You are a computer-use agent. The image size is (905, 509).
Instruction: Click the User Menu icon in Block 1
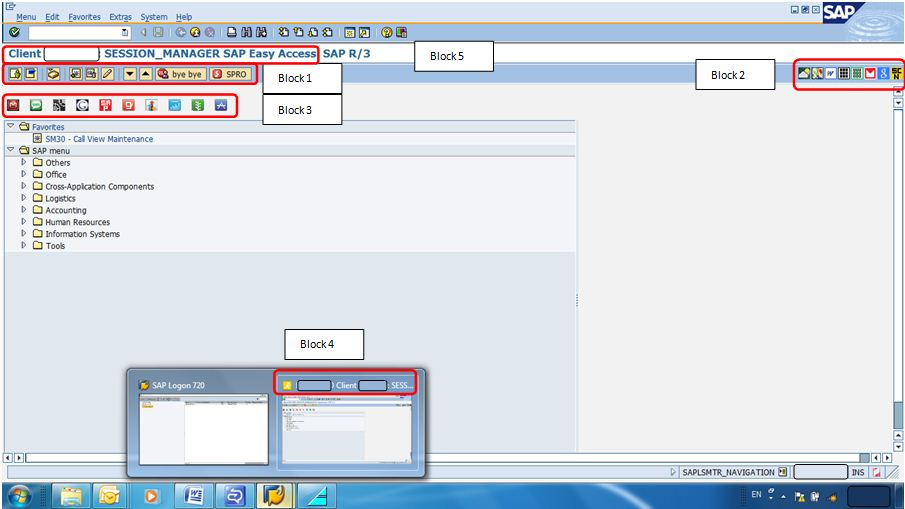point(15,74)
